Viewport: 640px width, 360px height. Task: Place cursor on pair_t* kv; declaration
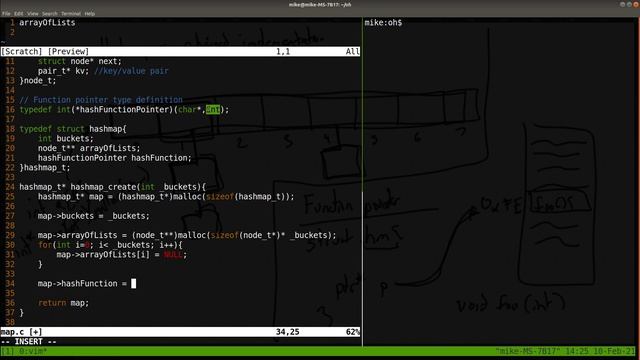[63, 71]
